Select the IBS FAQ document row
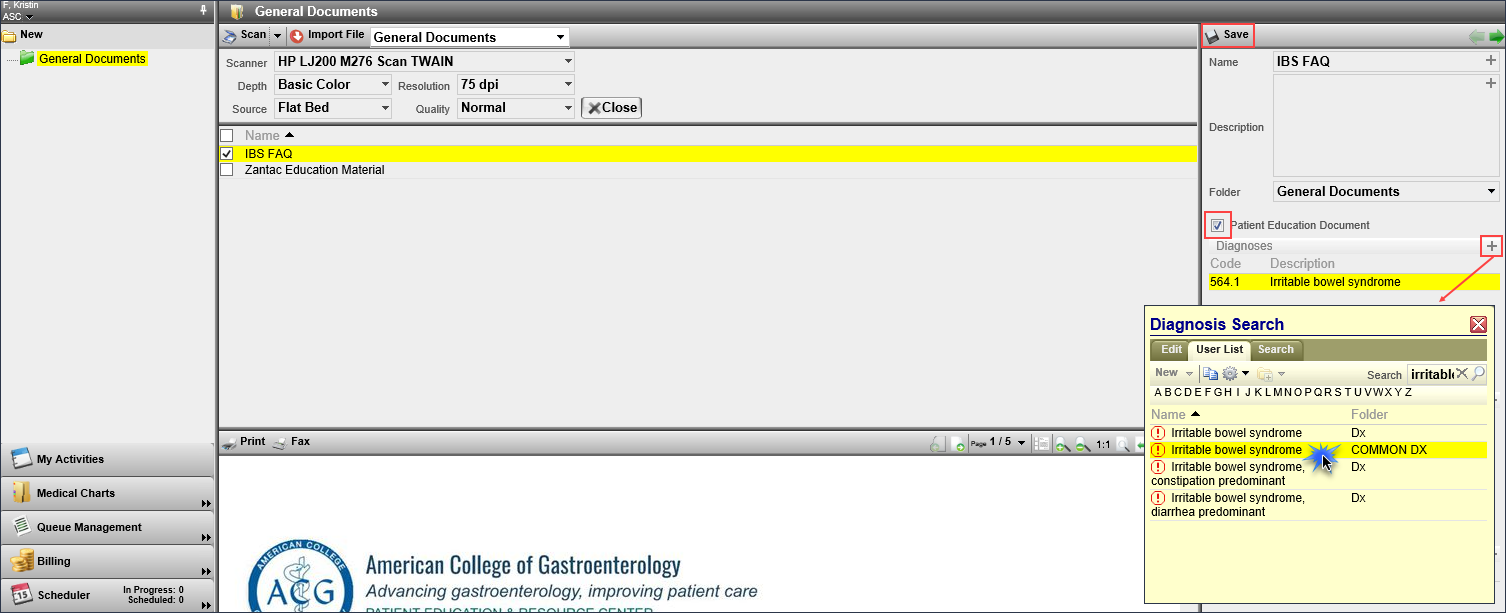This screenshot has height=613, width=1506. click(x=707, y=153)
